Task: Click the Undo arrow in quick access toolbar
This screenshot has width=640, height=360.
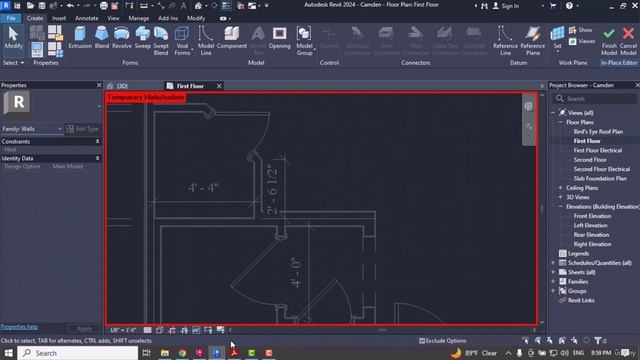Action: 70,6
